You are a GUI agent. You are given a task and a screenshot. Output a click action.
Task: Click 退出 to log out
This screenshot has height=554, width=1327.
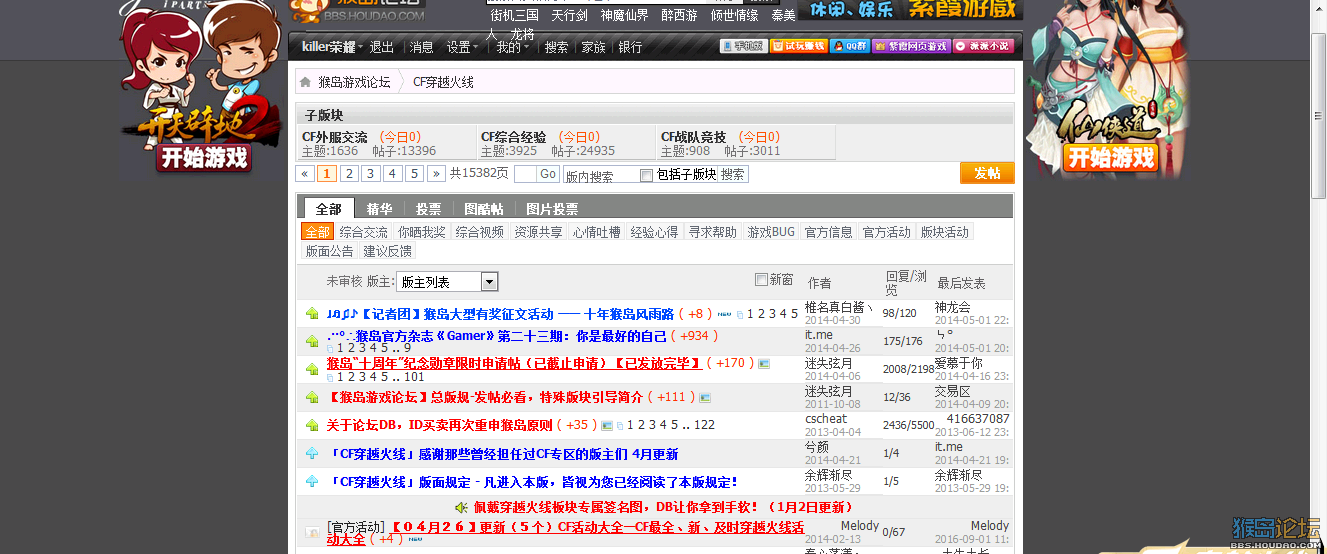pos(382,47)
